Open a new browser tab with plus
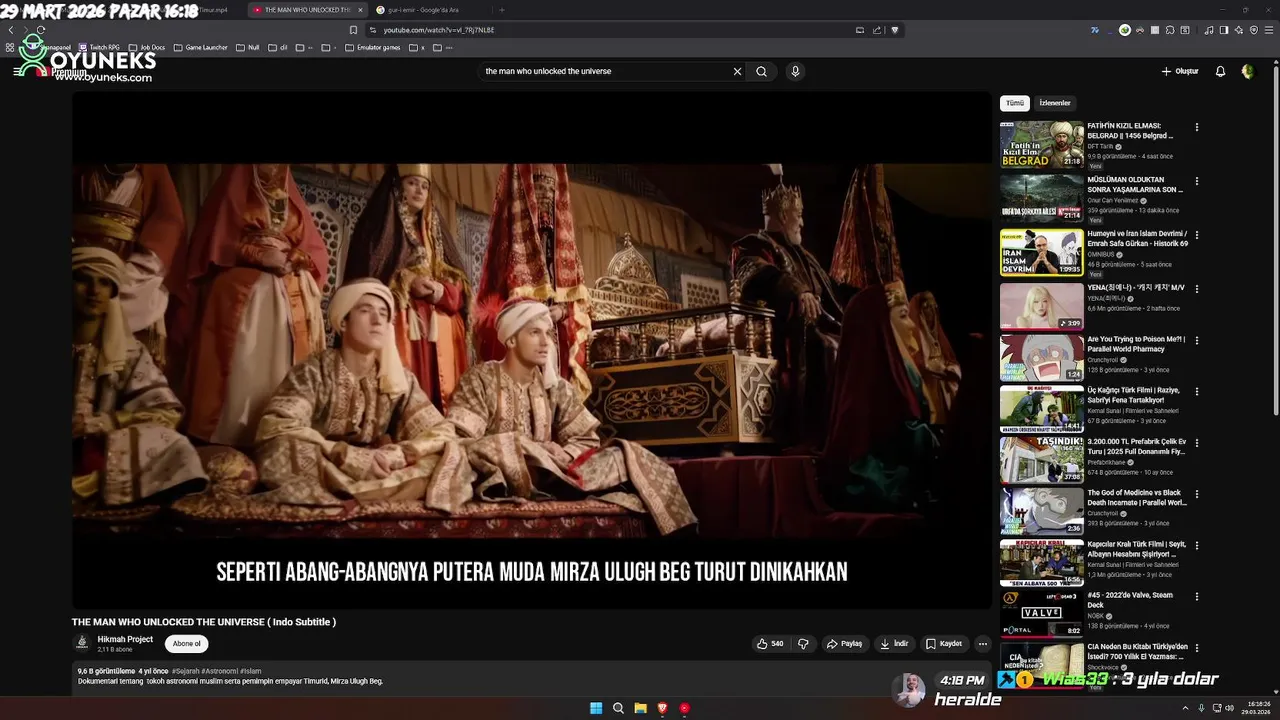This screenshot has width=1280, height=720. (501, 10)
